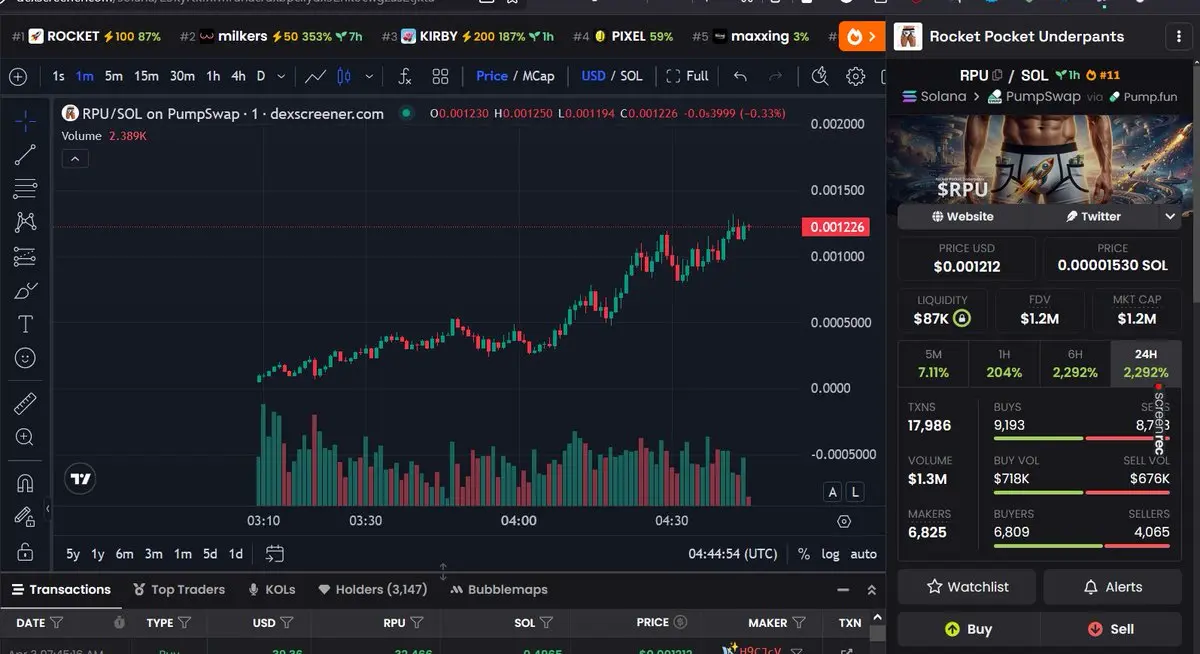Select the 5m timeframe

pyautogui.click(x=113, y=76)
